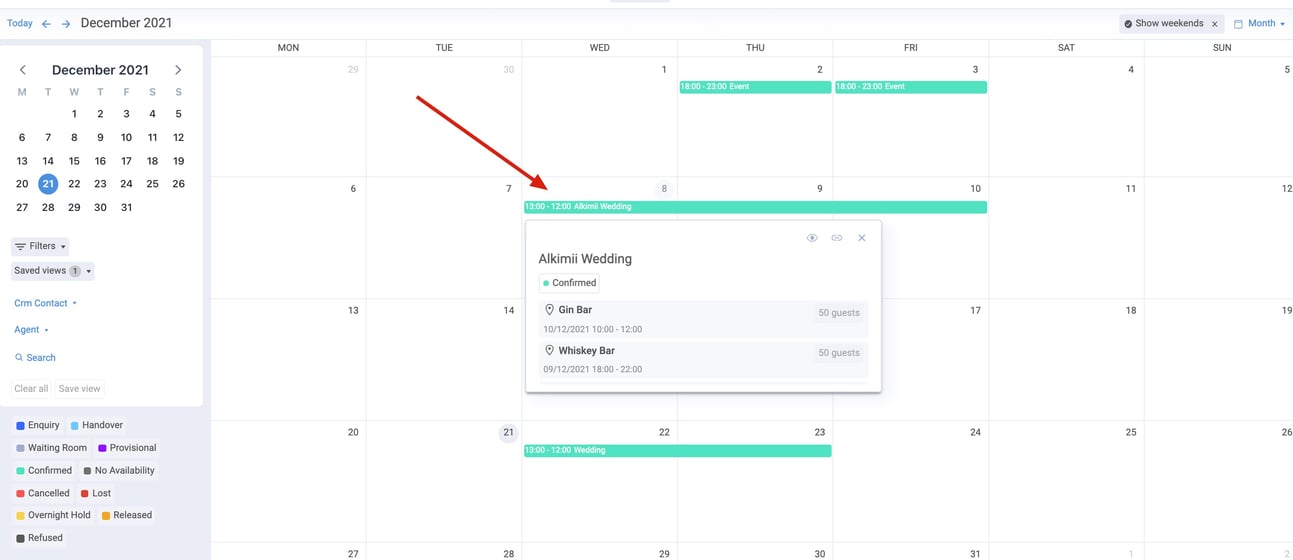The height and width of the screenshot is (560, 1293).
Task: Close the Alkimii Wedding popup
Action: pos(862,238)
